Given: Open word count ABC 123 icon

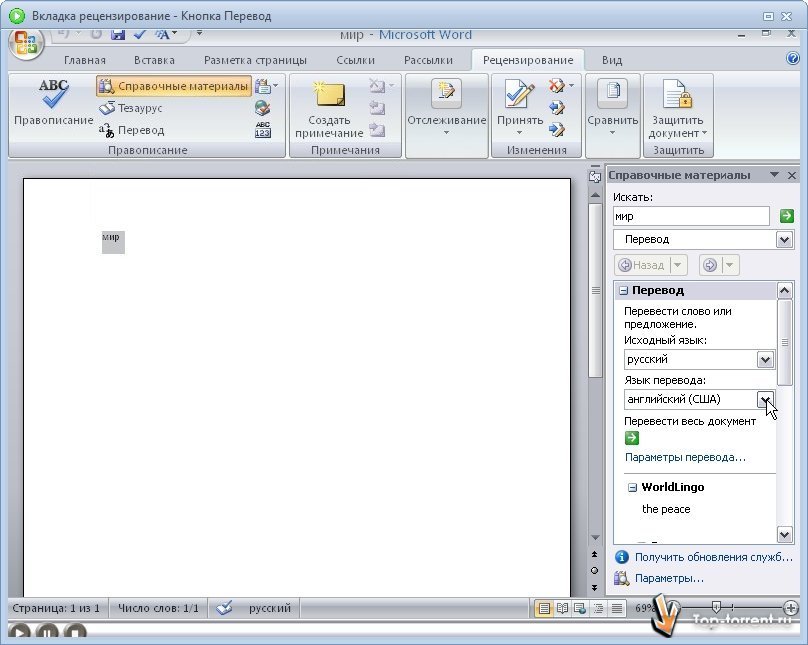Looking at the screenshot, I should (262, 130).
